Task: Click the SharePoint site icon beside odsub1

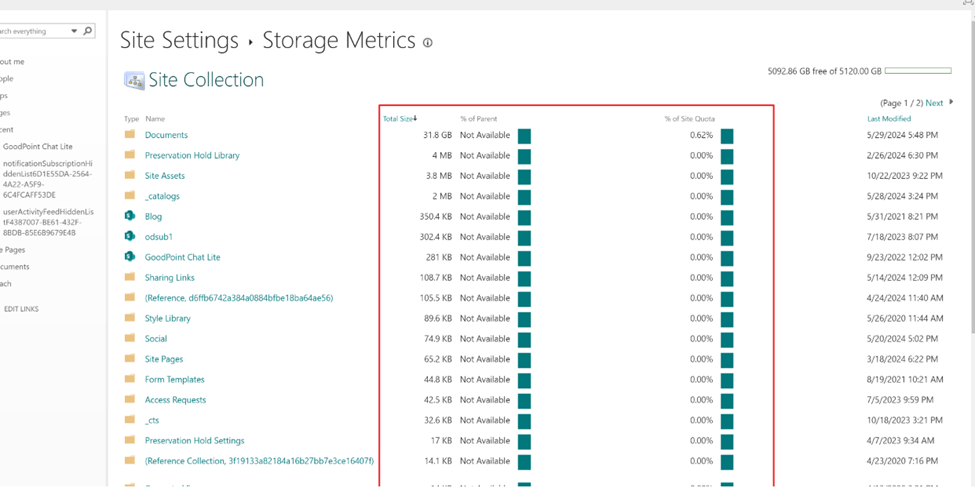Action: click(130, 236)
